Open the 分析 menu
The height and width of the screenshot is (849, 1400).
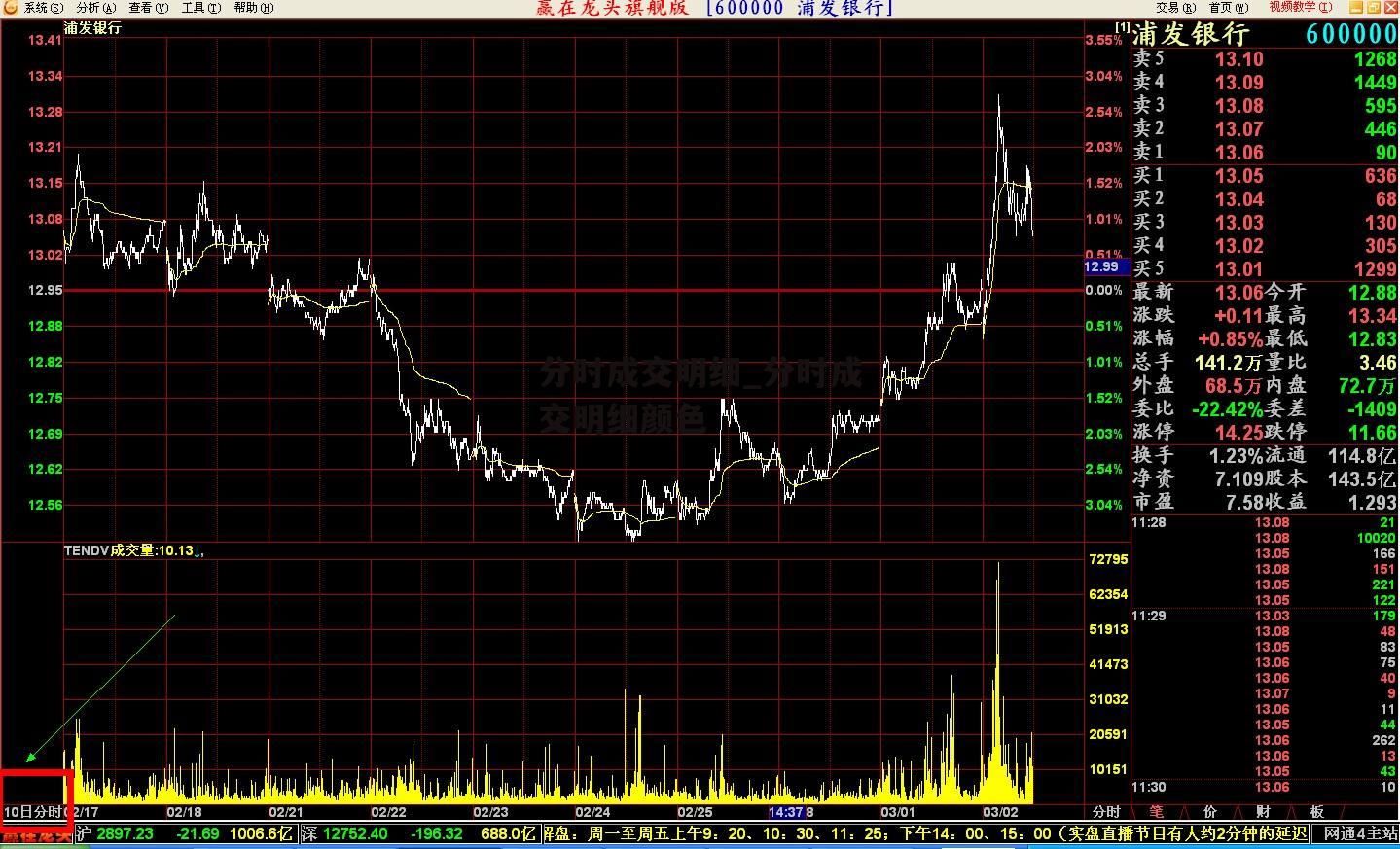[x=95, y=8]
